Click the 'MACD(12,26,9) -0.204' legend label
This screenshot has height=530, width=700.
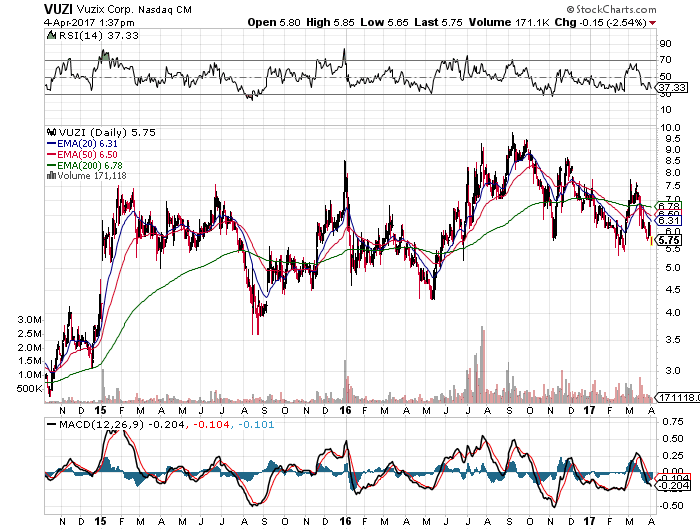(x=121, y=424)
